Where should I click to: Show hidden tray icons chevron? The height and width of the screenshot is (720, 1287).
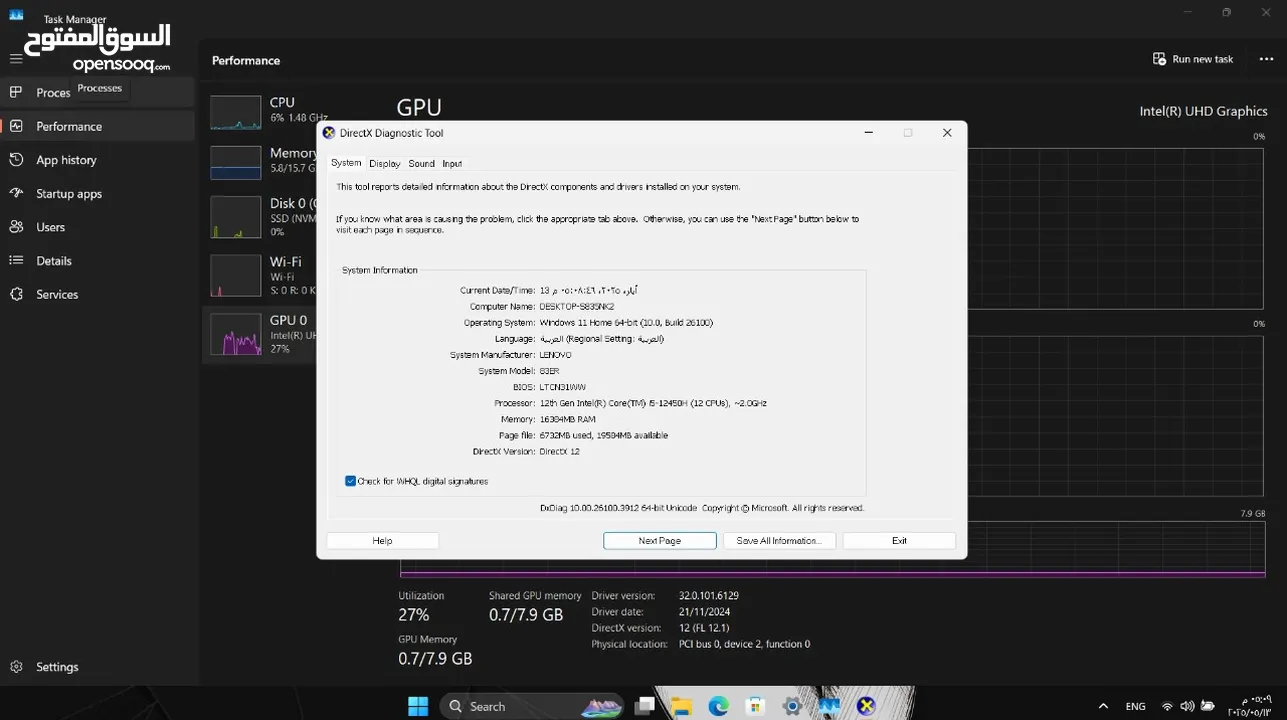(x=1103, y=706)
